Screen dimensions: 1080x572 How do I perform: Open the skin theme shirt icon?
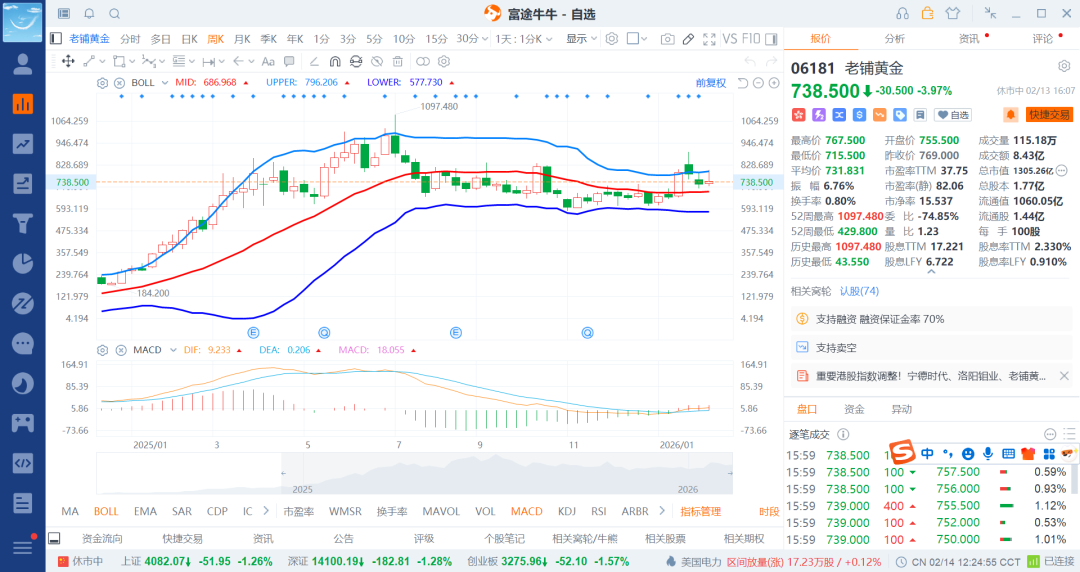(953, 13)
